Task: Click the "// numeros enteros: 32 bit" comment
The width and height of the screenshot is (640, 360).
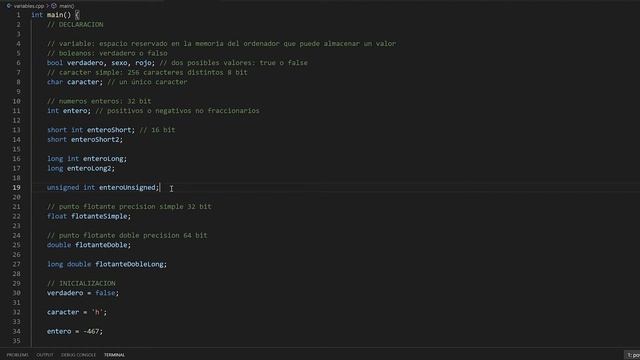Action: pyautogui.click(x=99, y=101)
